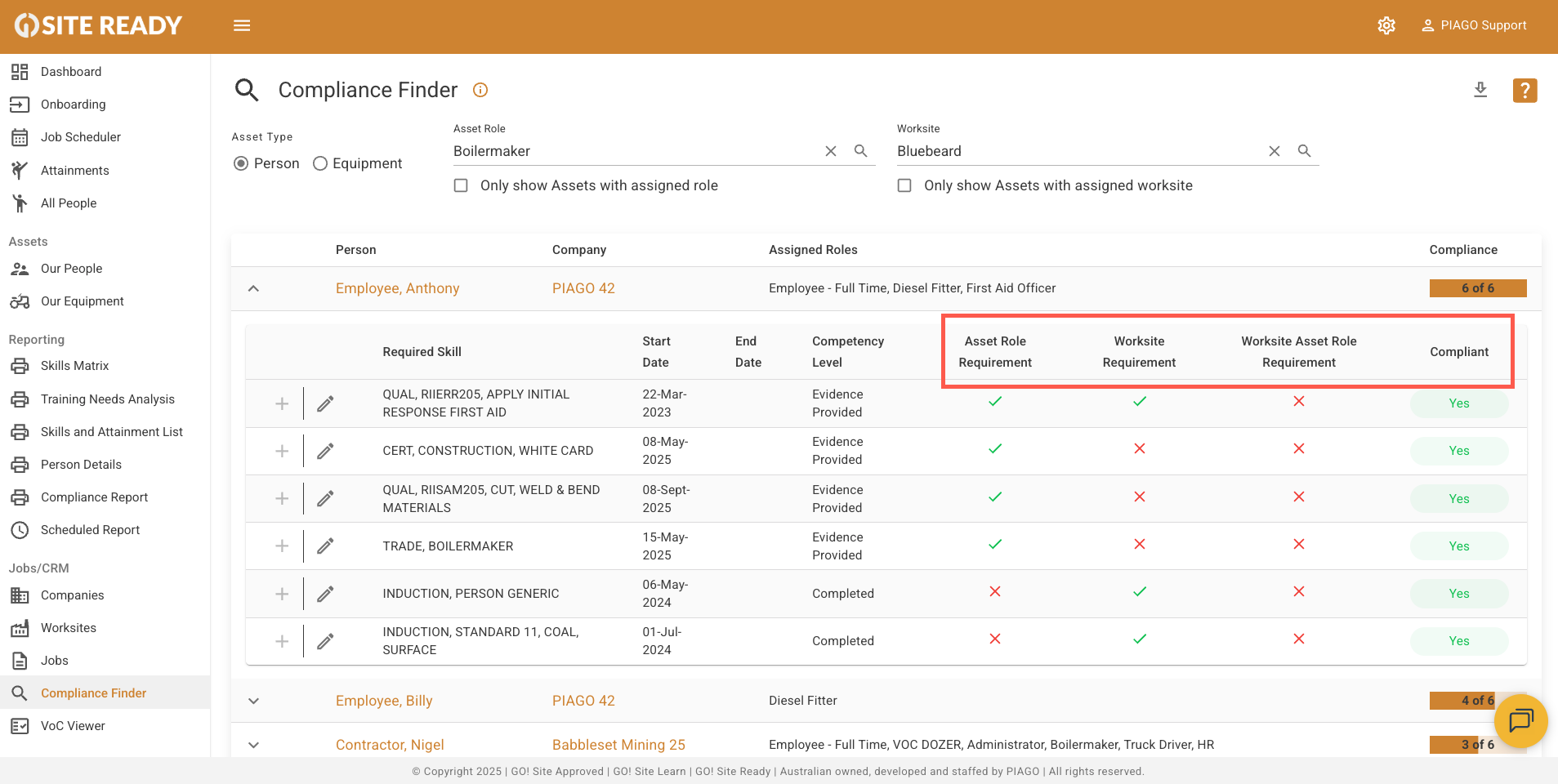
Task: Open the orange help question mark icon
Action: point(1525,90)
